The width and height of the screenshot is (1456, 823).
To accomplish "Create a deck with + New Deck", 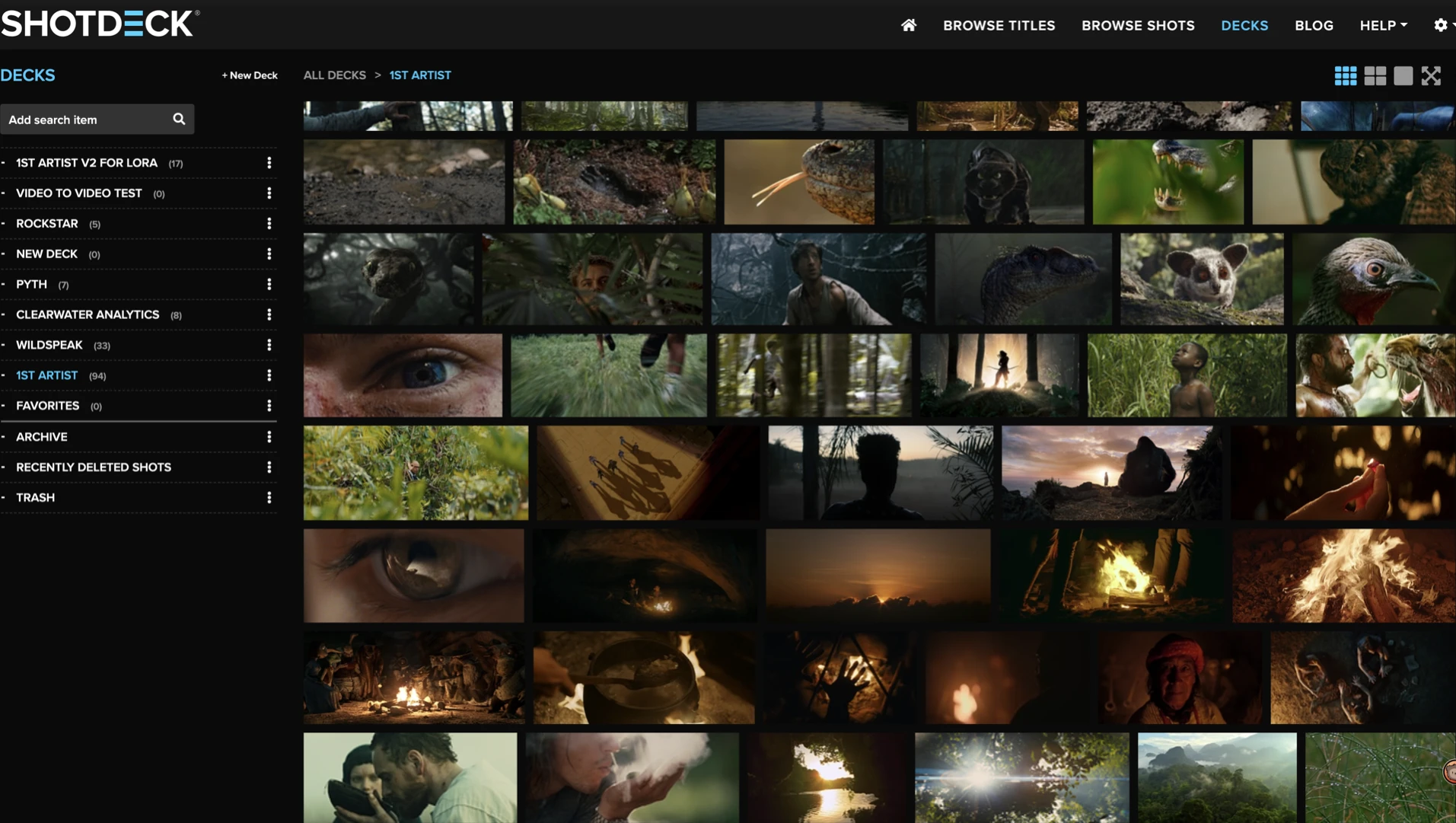I will pos(249,75).
